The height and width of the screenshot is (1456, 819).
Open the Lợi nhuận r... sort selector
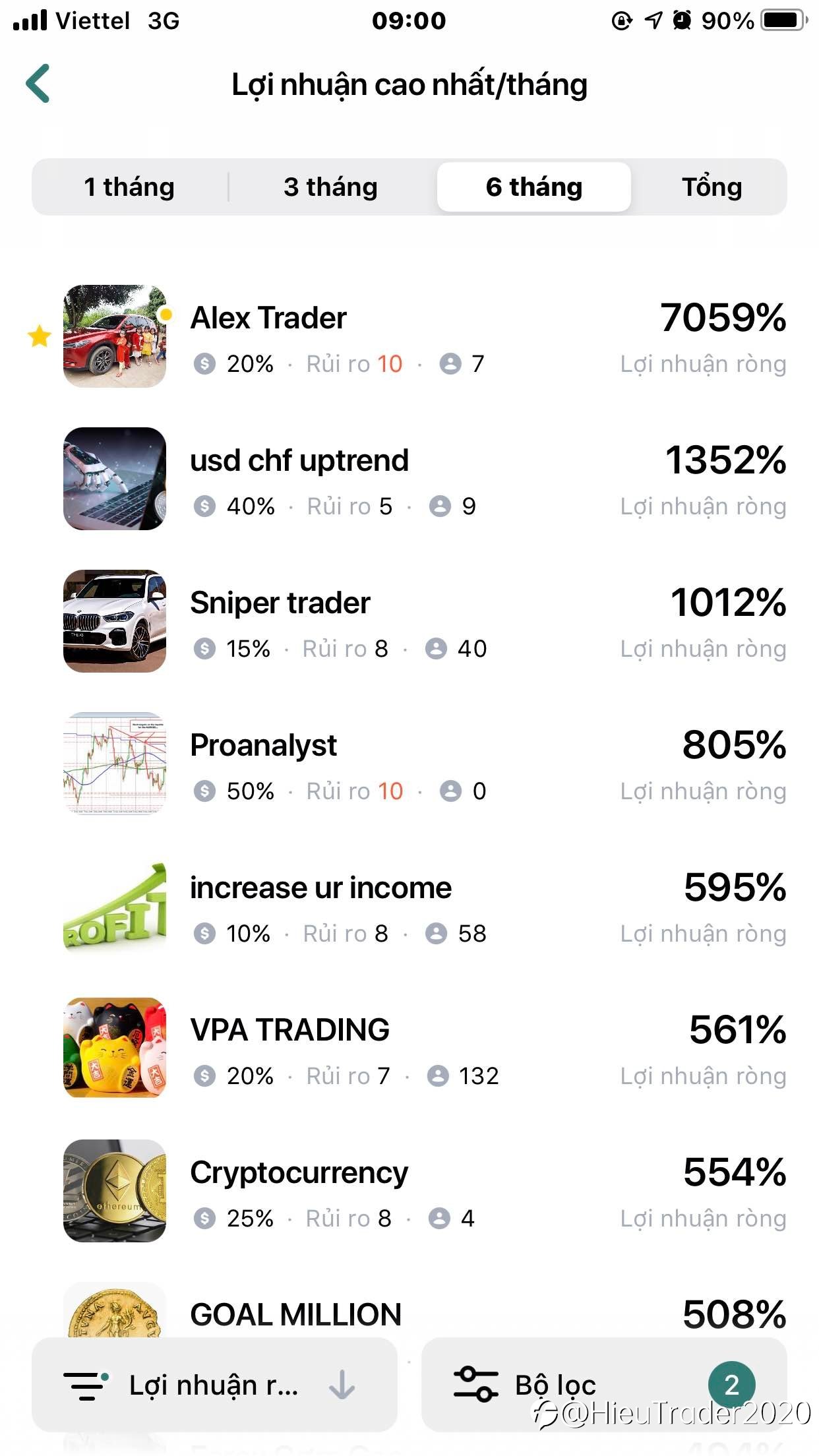pos(214,1385)
